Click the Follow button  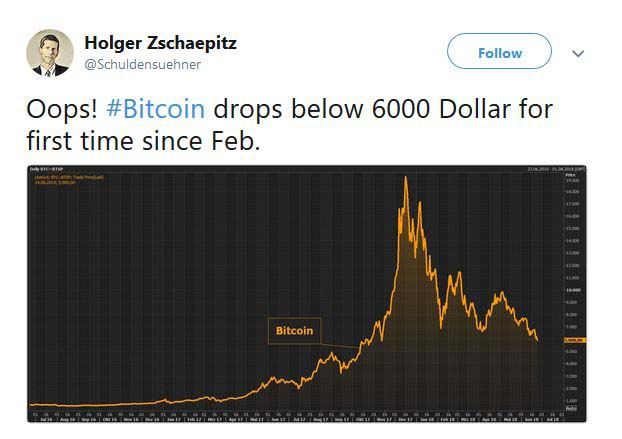(x=499, y=53)
